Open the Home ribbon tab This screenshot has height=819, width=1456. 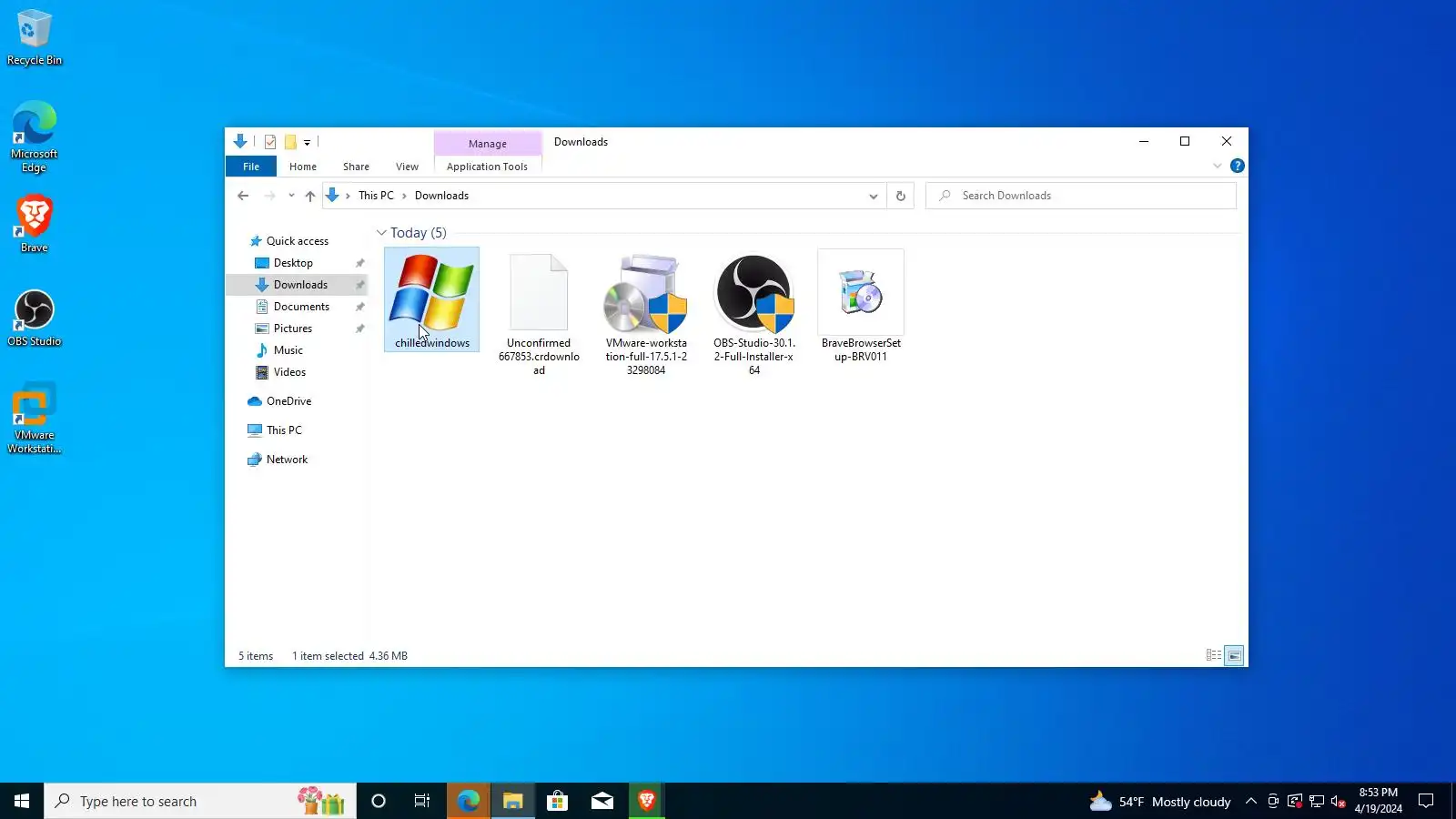click(303, 167)
